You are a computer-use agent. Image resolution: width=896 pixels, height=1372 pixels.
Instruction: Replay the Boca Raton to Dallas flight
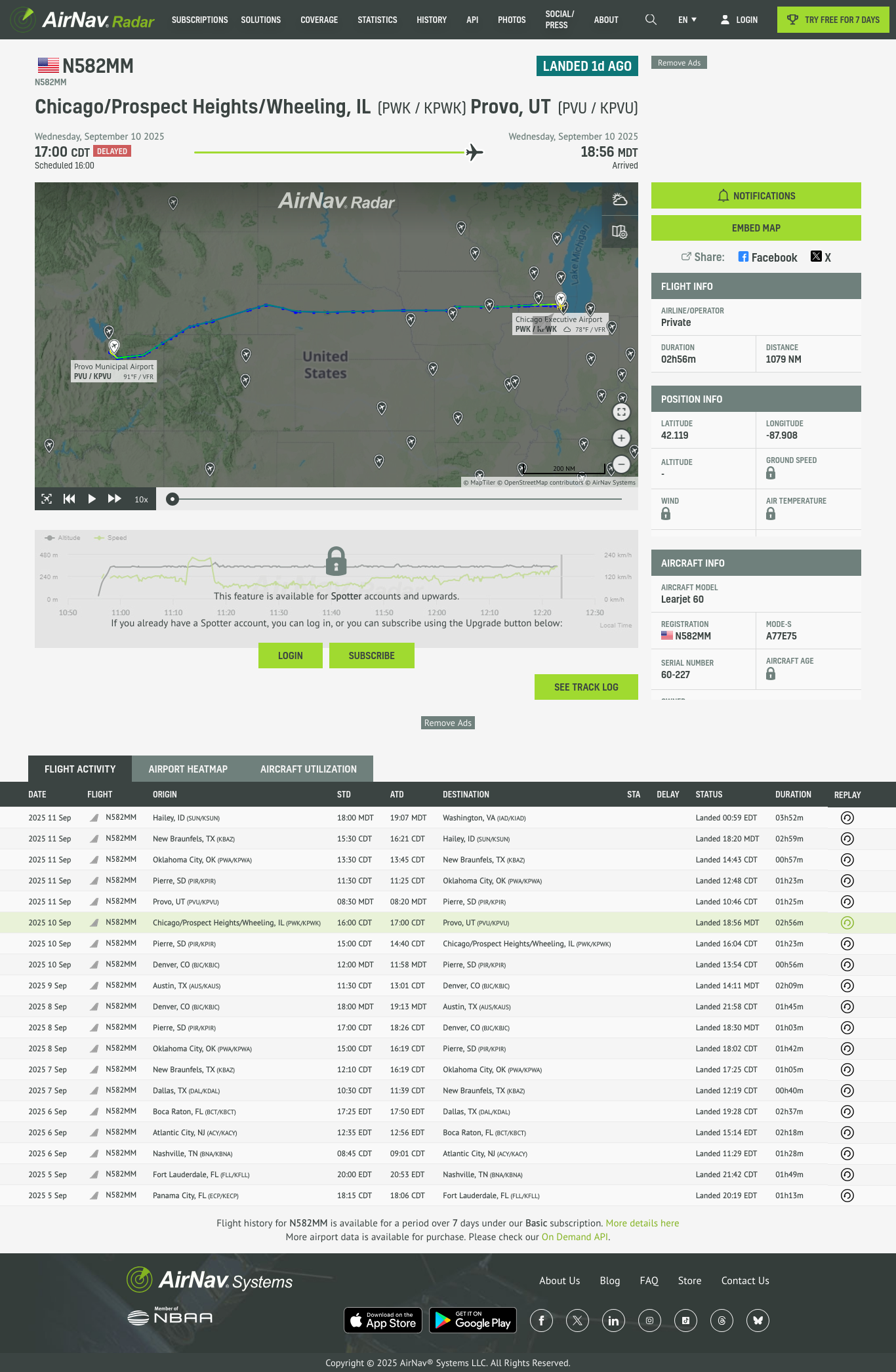point(847,1112)
